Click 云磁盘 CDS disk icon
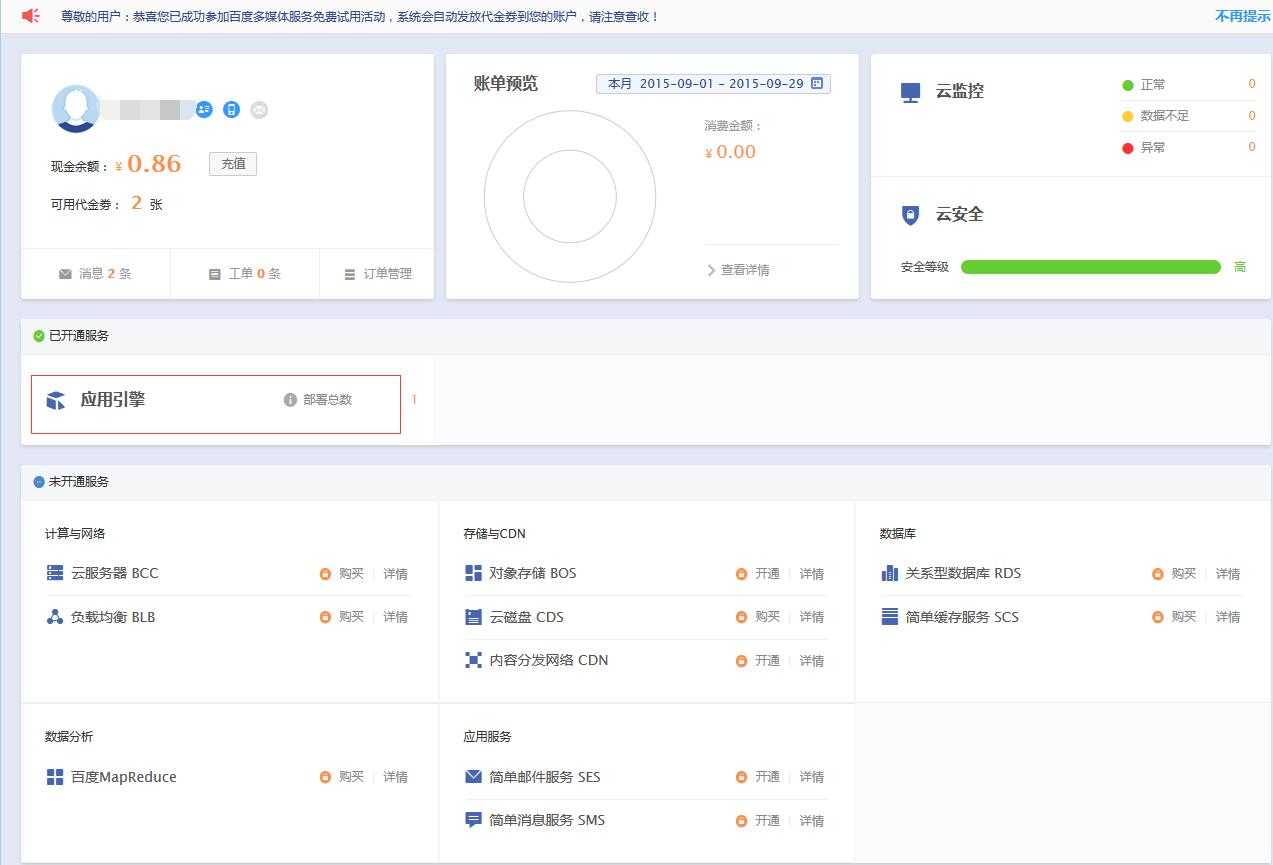 473,617
